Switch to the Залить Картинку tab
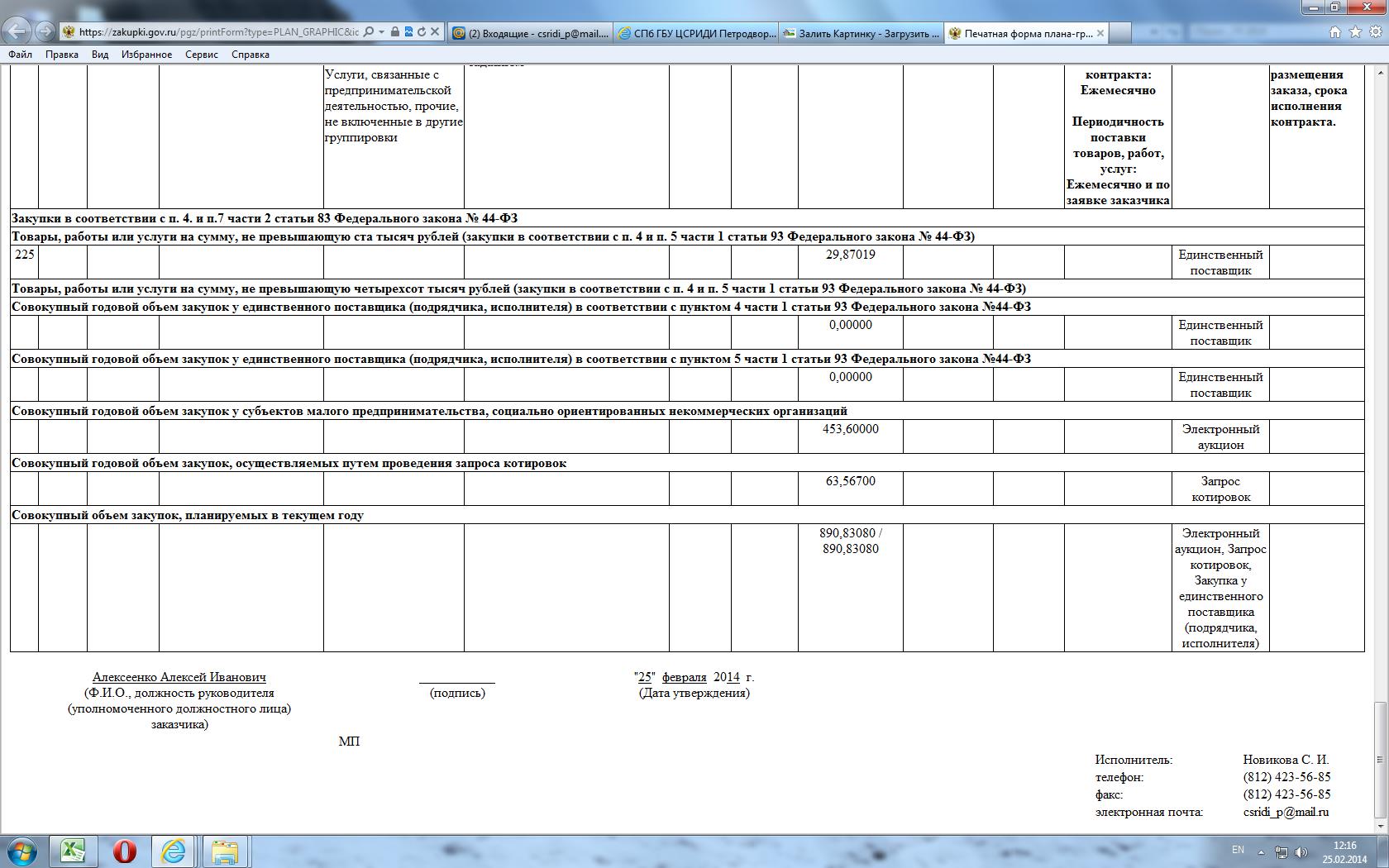 (861, 33)
